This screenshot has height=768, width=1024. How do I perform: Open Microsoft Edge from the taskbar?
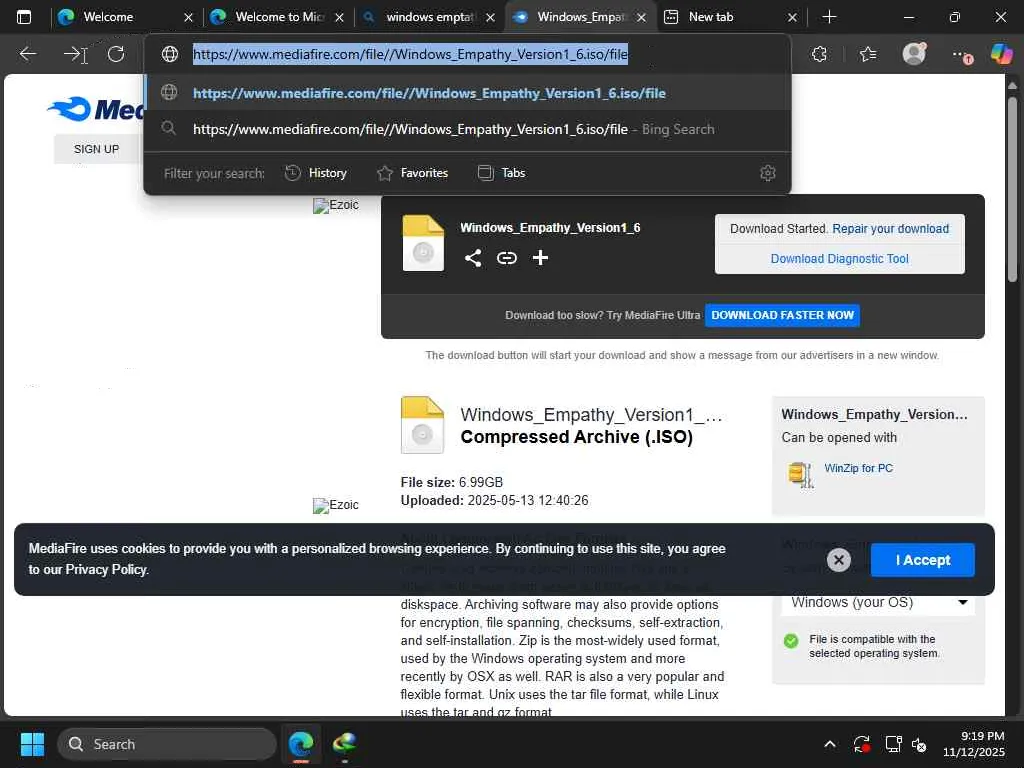pos(301,744)
